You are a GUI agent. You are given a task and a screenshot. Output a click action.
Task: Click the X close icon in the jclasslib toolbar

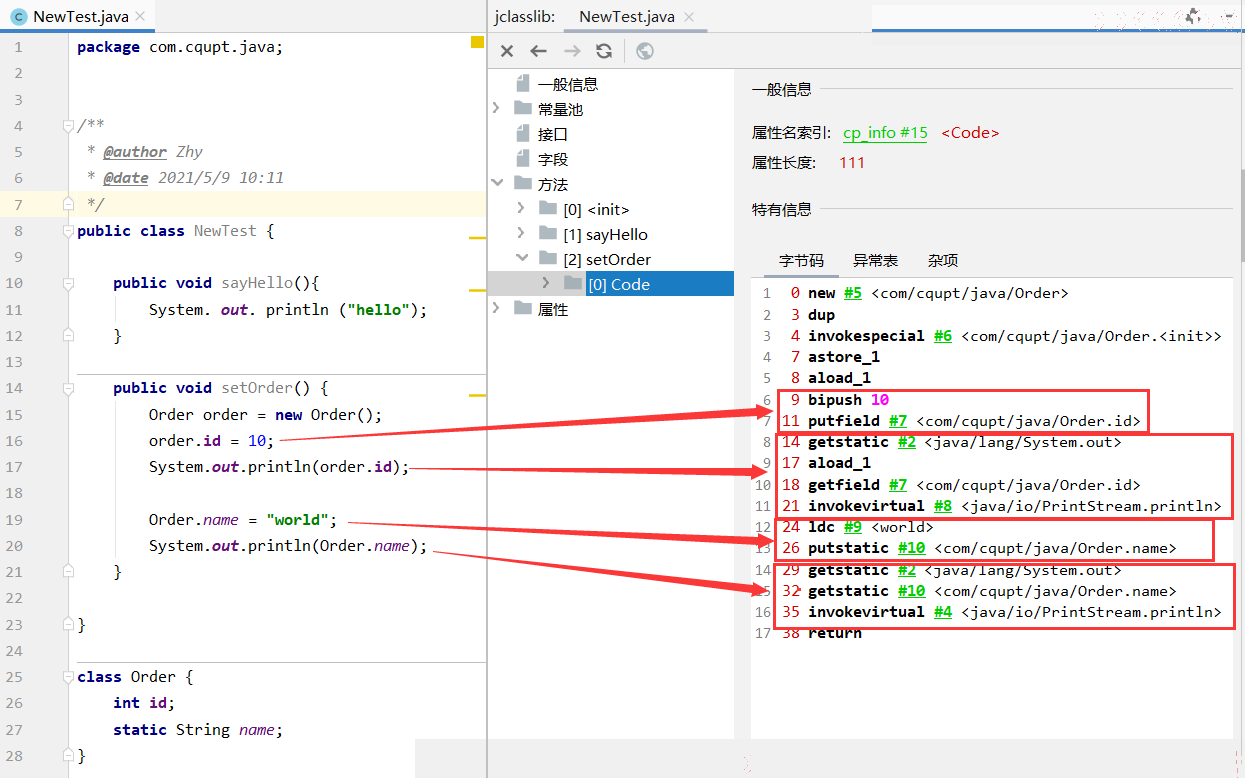(x=507, y=51)
